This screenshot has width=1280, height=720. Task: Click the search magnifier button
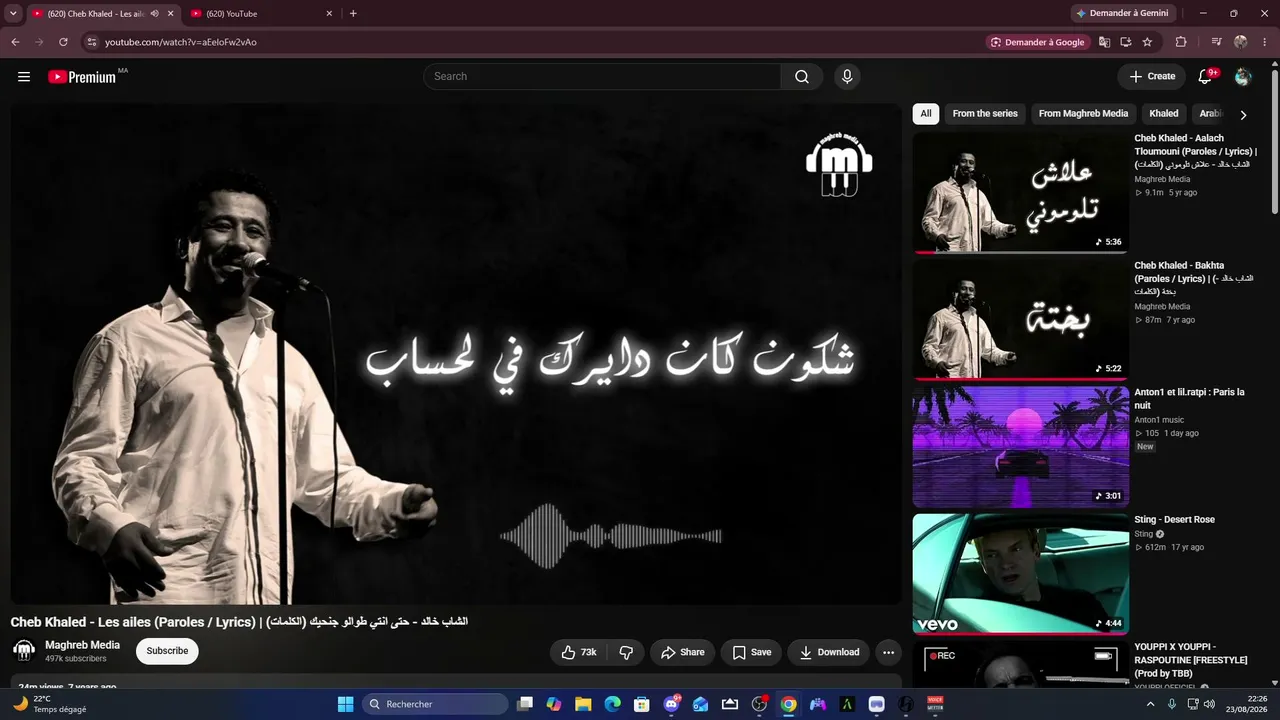[802, 77]
